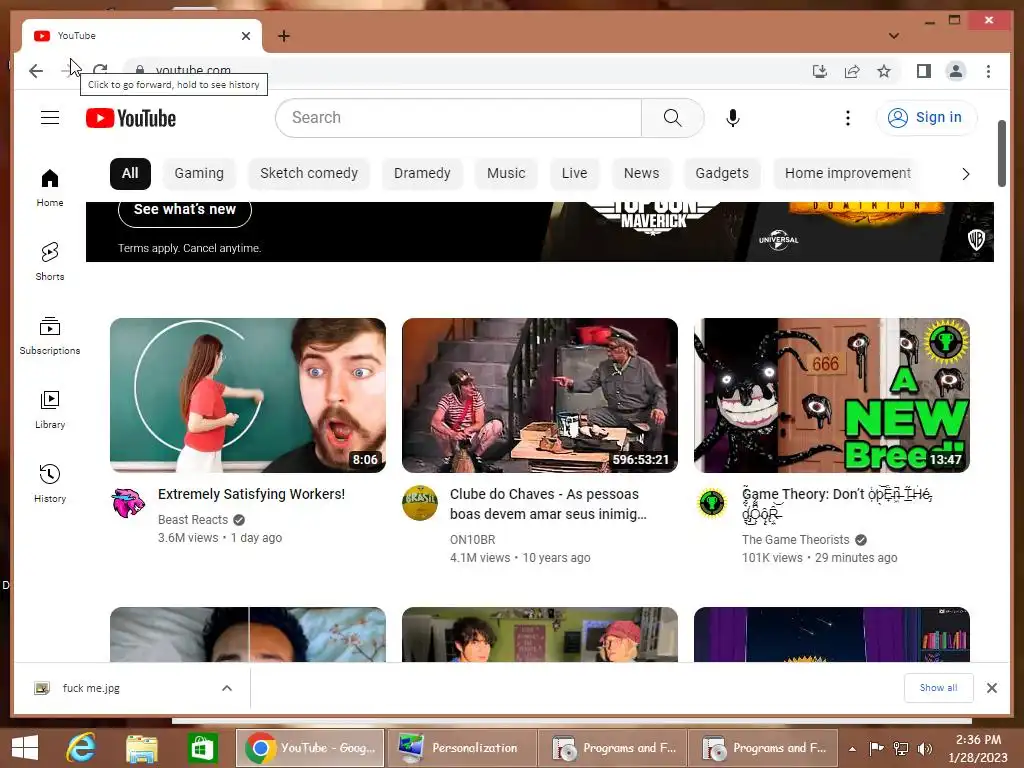
Task: Click the share this page icon
Action: pyautogui.click(x=852, y=71)
